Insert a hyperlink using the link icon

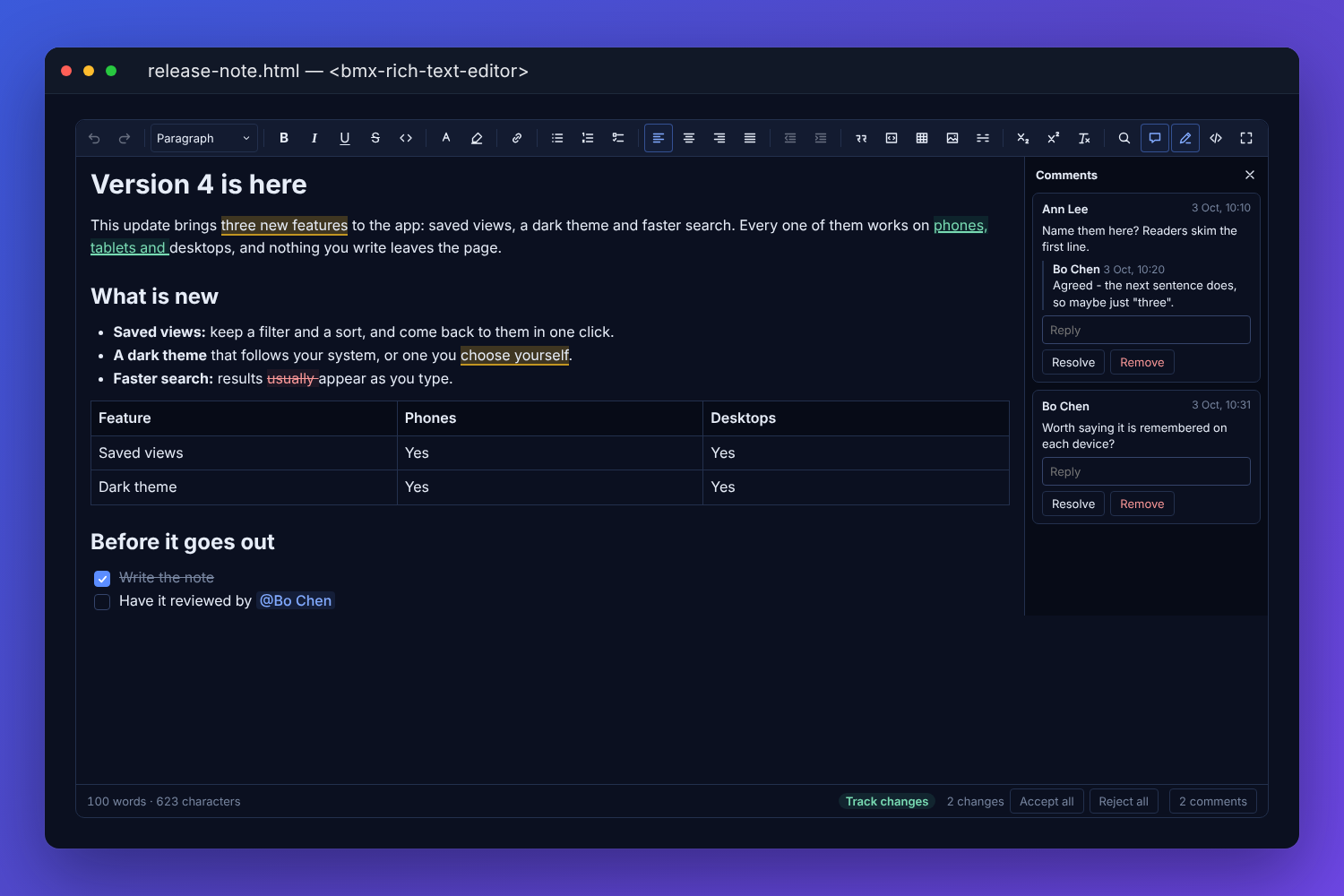[x=517, y=138]
